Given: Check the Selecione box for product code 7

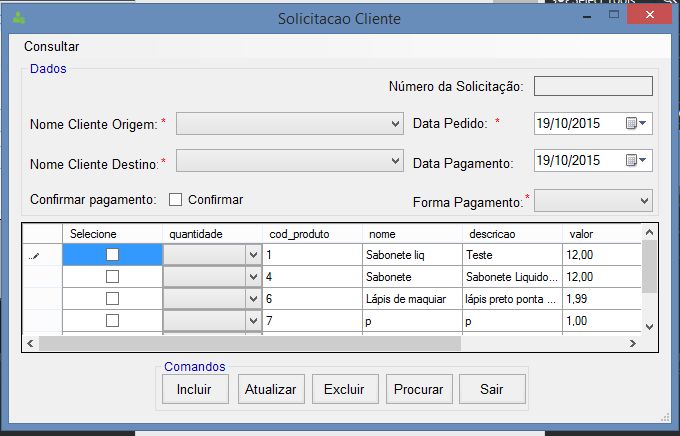Looking at the screenshot, I should [x=112, y=321].
